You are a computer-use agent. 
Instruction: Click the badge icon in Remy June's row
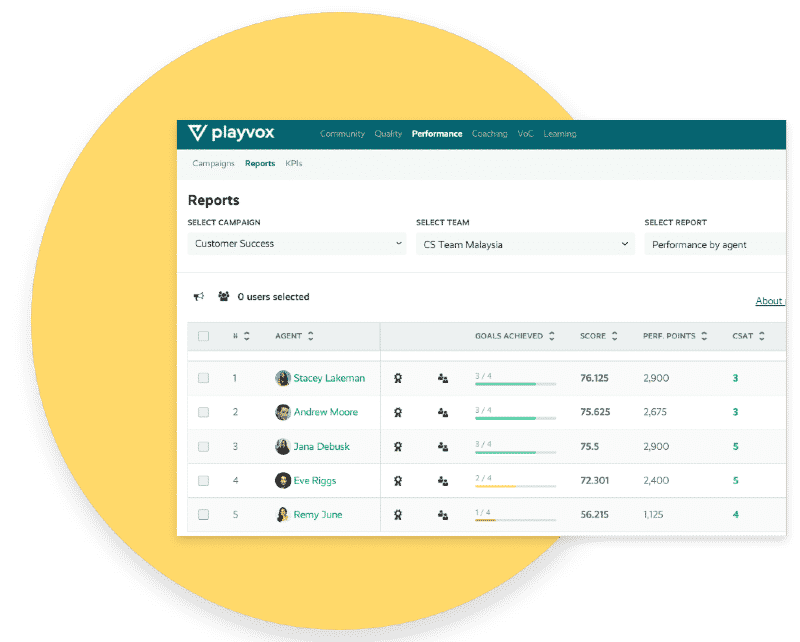point(398,515)
